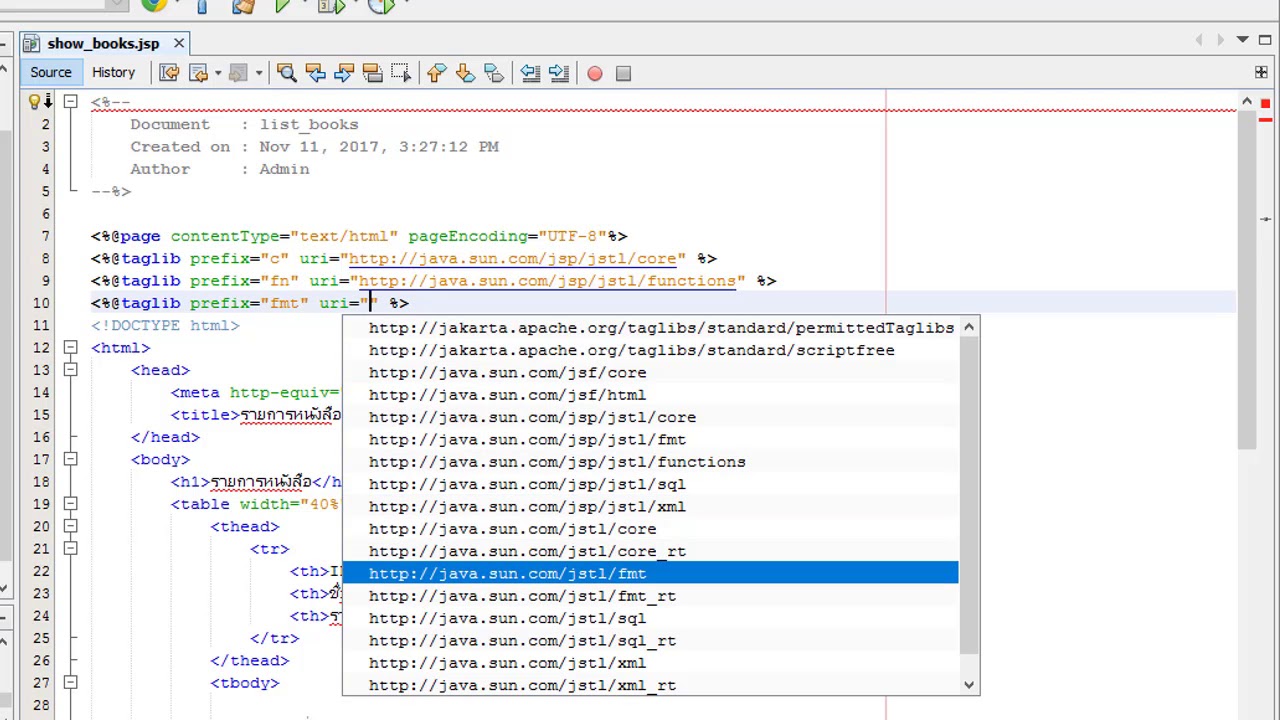Collapse the tbody fold at line 27

(x=70, y=682)
